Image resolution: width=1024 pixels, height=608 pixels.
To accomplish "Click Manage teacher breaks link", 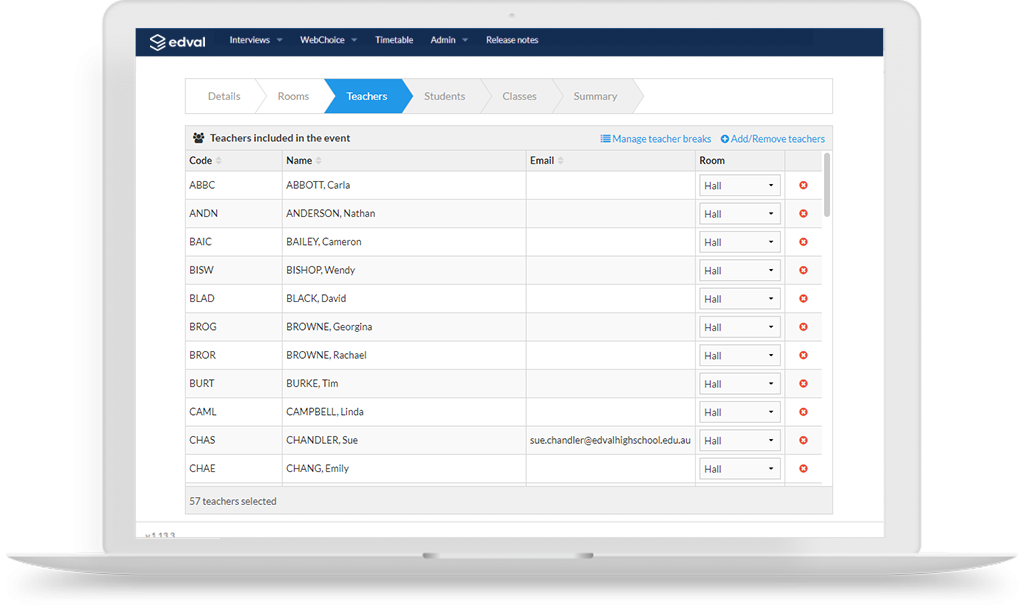I will click(x=656, y=138).
